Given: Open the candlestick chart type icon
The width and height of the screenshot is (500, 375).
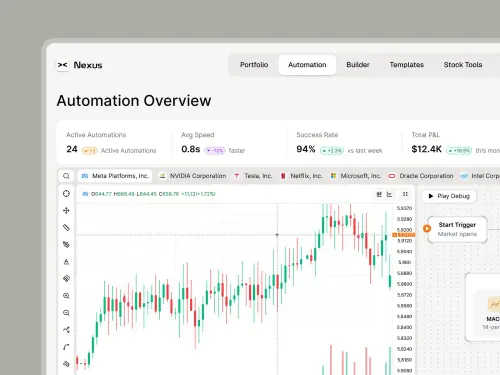Looking at the screenshot, I should point(379,194).
